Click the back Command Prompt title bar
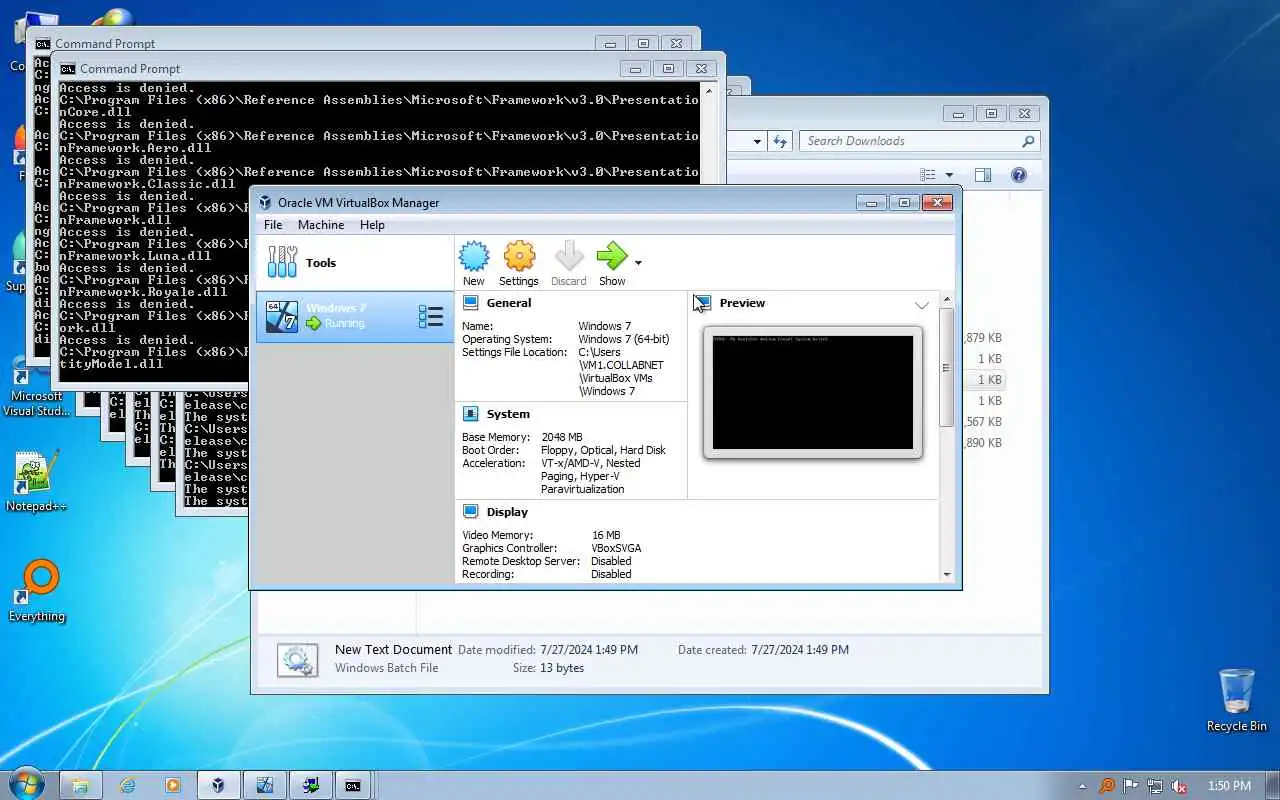This screenshot has height=800, width=1280. [365, 43]
